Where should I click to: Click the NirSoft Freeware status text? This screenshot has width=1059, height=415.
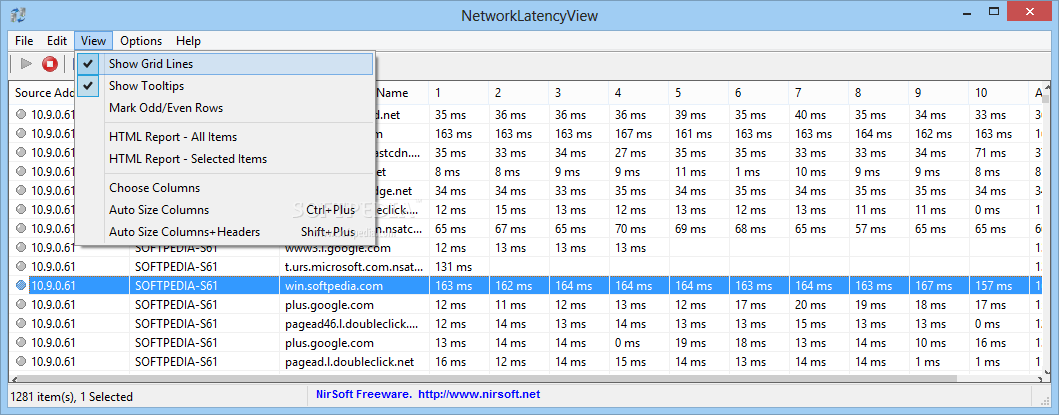pyautogui.click(x=364, y=394)
